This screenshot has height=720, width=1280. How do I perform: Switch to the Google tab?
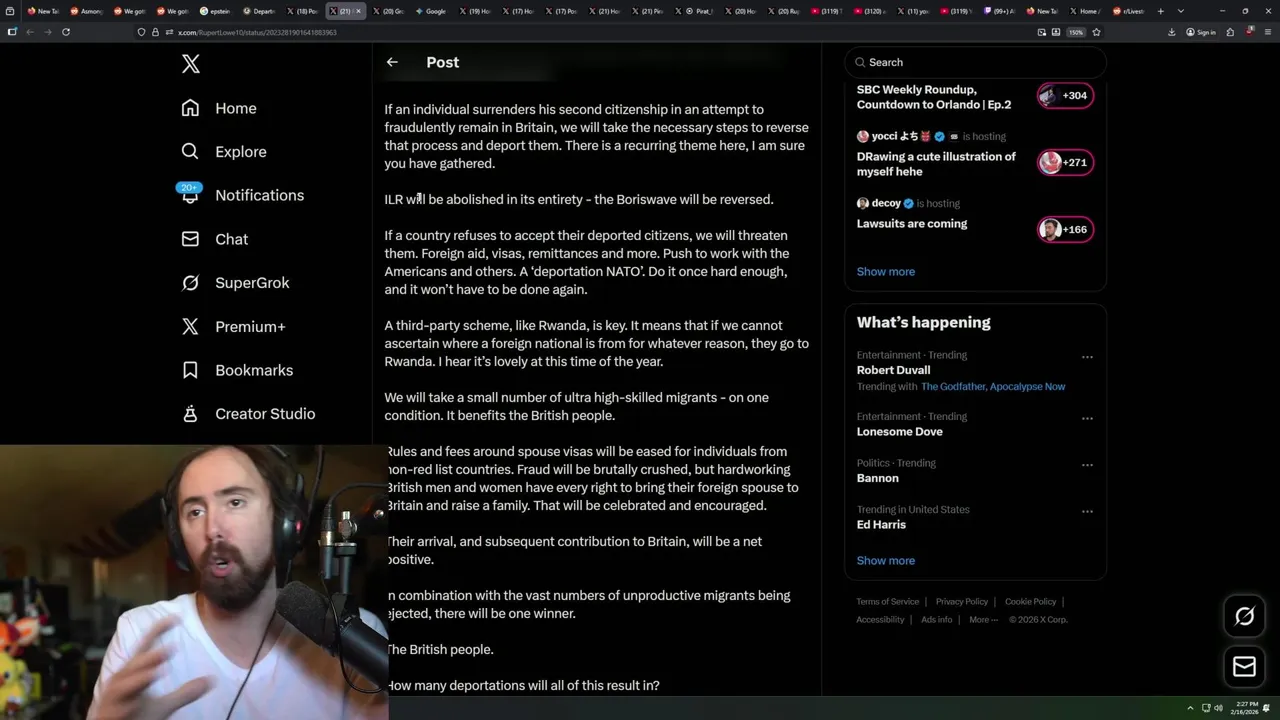430,11
